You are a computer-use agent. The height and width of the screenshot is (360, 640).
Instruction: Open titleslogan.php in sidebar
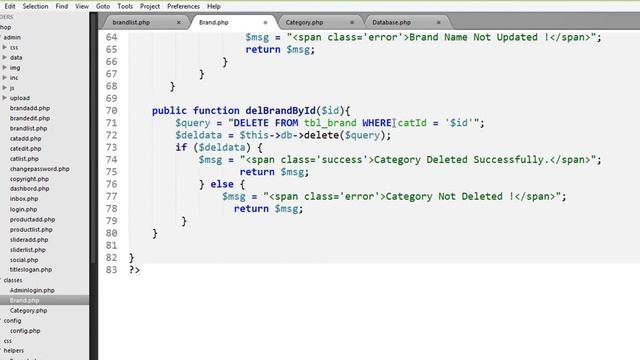31,269
